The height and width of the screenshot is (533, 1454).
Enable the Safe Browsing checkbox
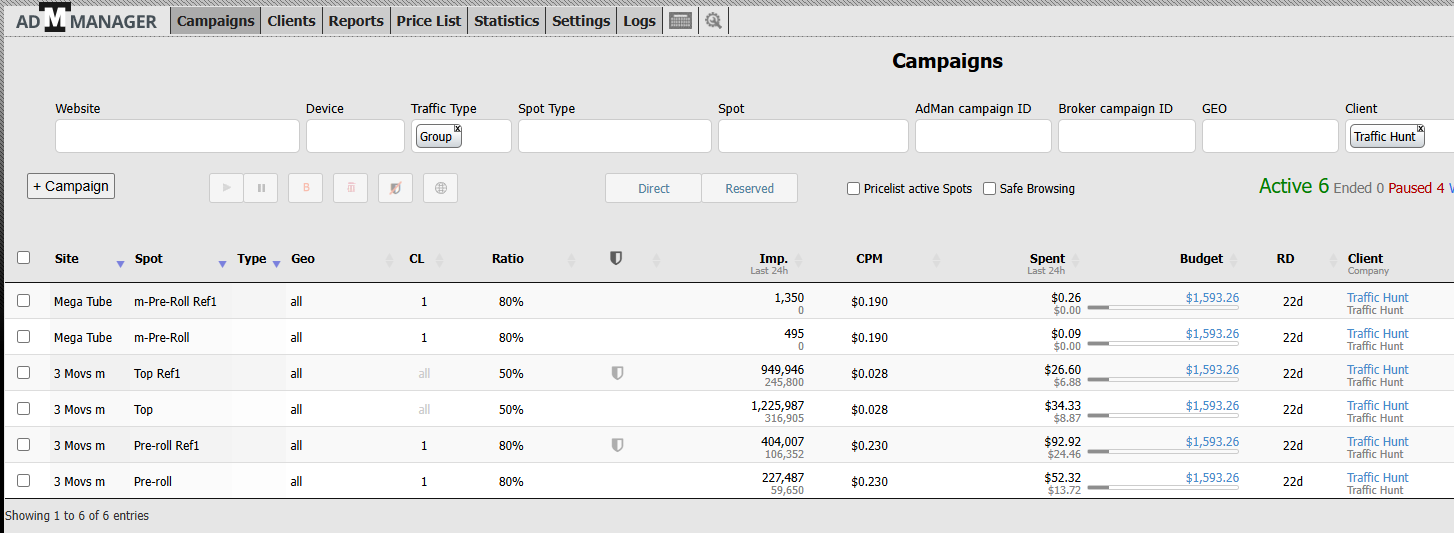point(989,188)
